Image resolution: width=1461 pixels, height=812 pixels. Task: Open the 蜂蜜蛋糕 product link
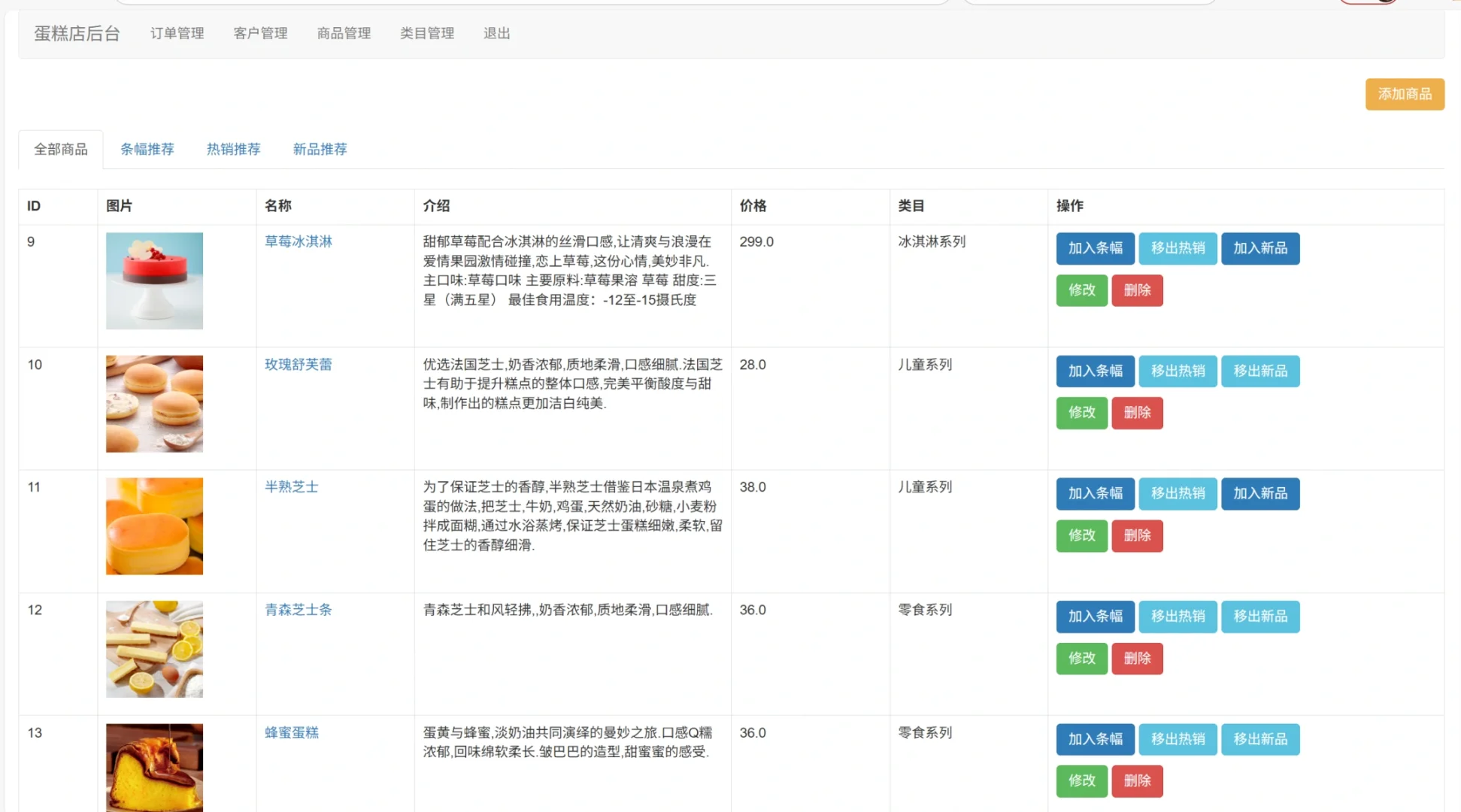pyautogui.click(x=292, y=732)
